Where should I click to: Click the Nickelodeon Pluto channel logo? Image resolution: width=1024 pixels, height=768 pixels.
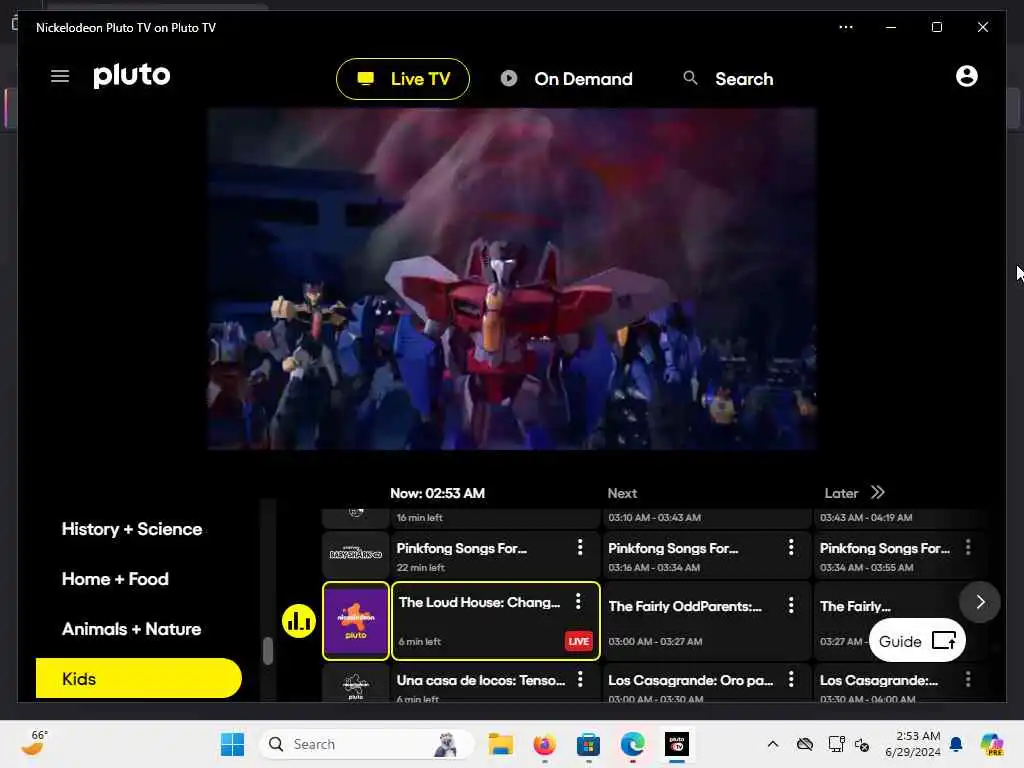[356, 621]
